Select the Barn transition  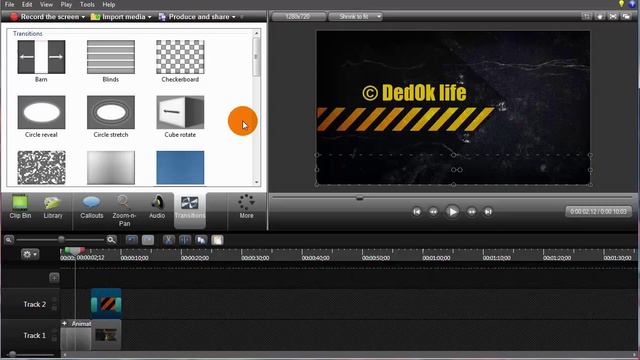tap(41, 57)
